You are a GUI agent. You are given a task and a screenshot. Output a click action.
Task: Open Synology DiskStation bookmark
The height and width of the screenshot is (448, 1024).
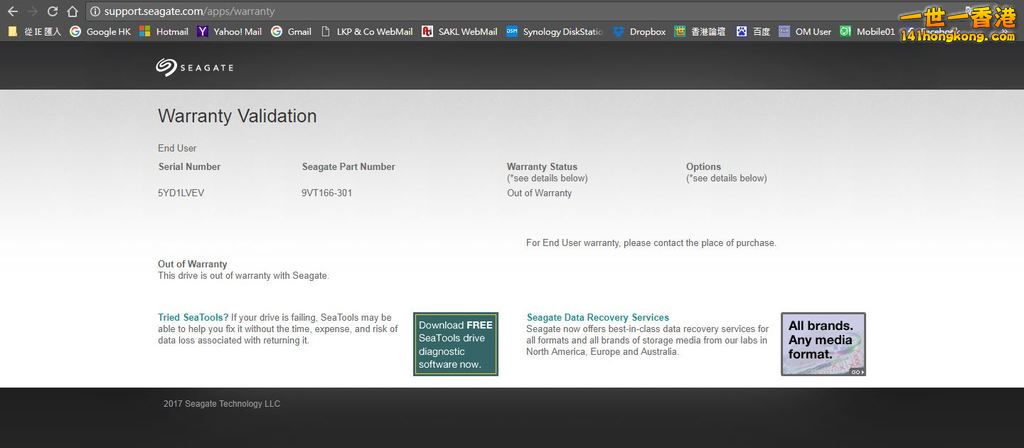coord(554,31)
